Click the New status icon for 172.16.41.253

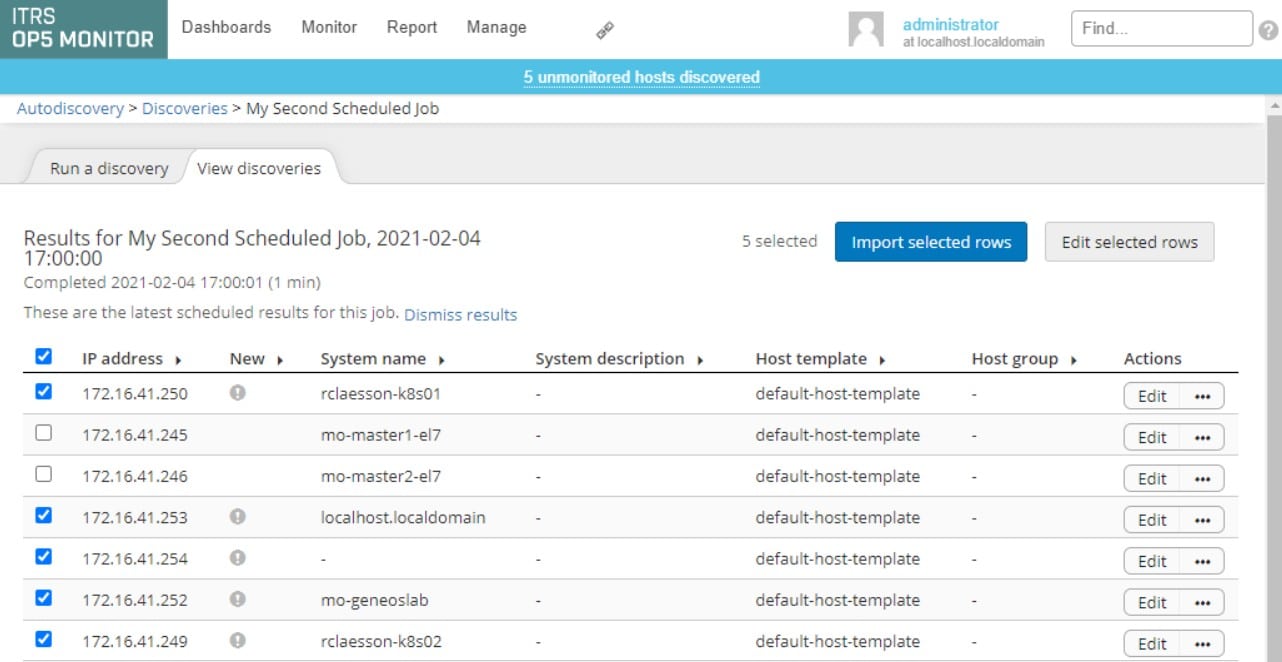click(x=238, y=517)
